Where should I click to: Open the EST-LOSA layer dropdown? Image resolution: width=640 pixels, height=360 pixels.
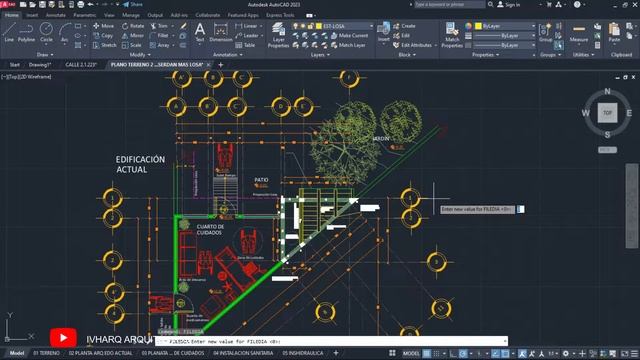pyautogui.click(x=371, y=26)
